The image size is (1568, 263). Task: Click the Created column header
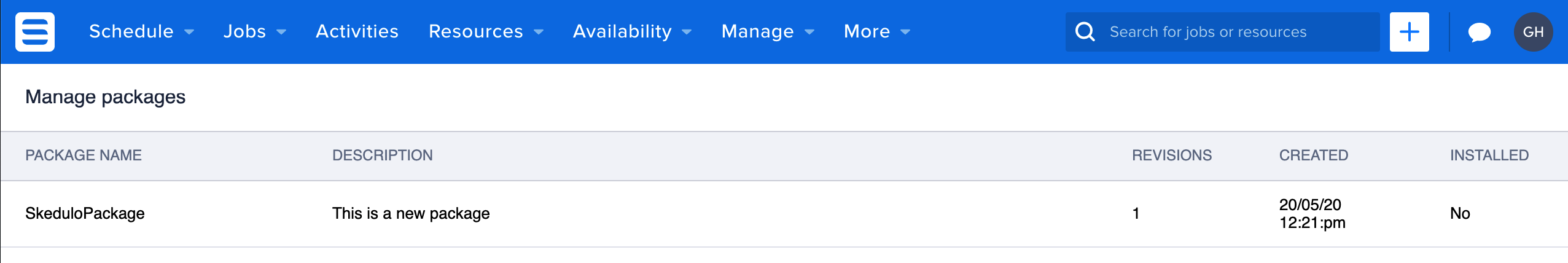(x=1313, y=155)
